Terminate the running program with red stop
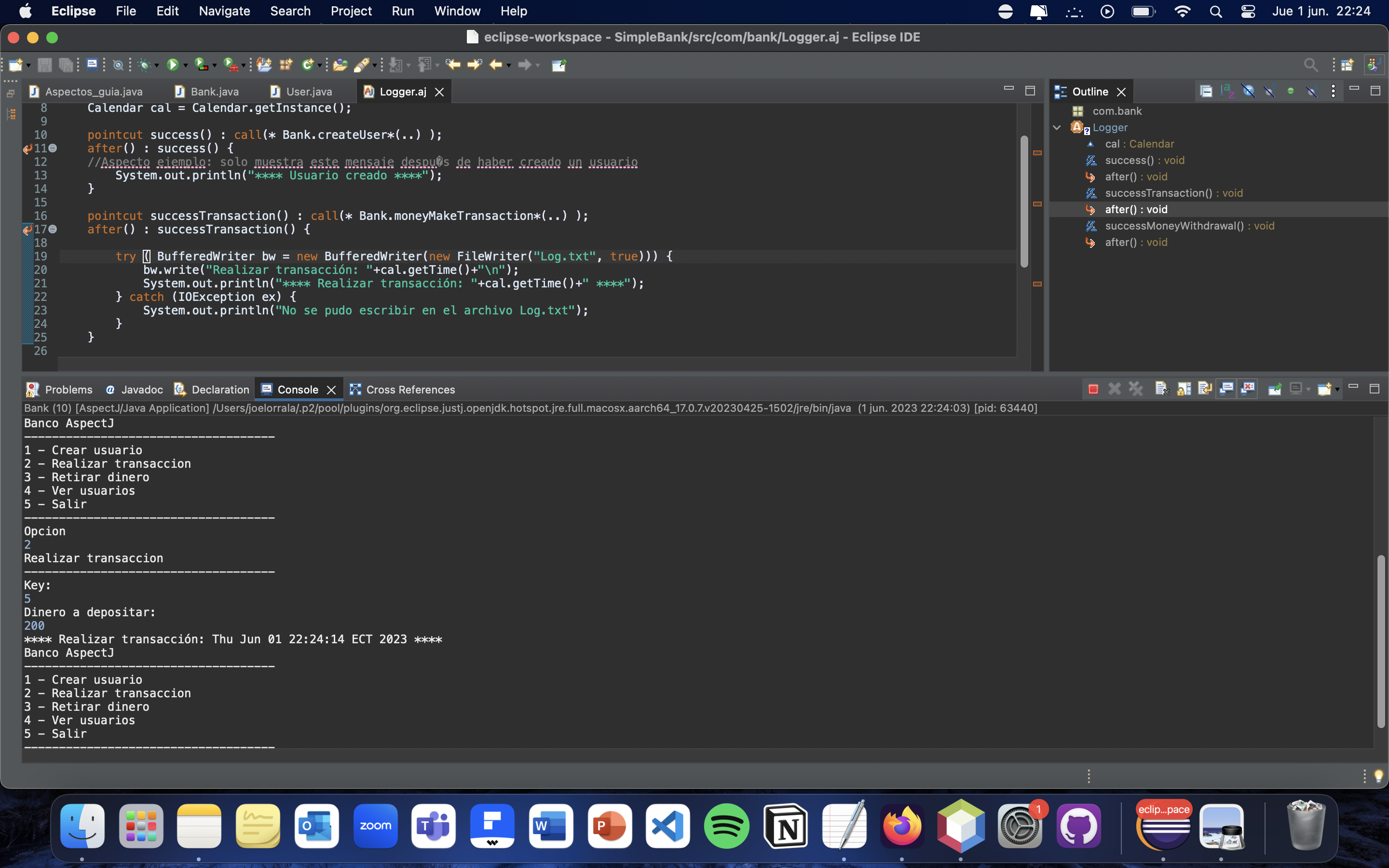 (1093, 389)
